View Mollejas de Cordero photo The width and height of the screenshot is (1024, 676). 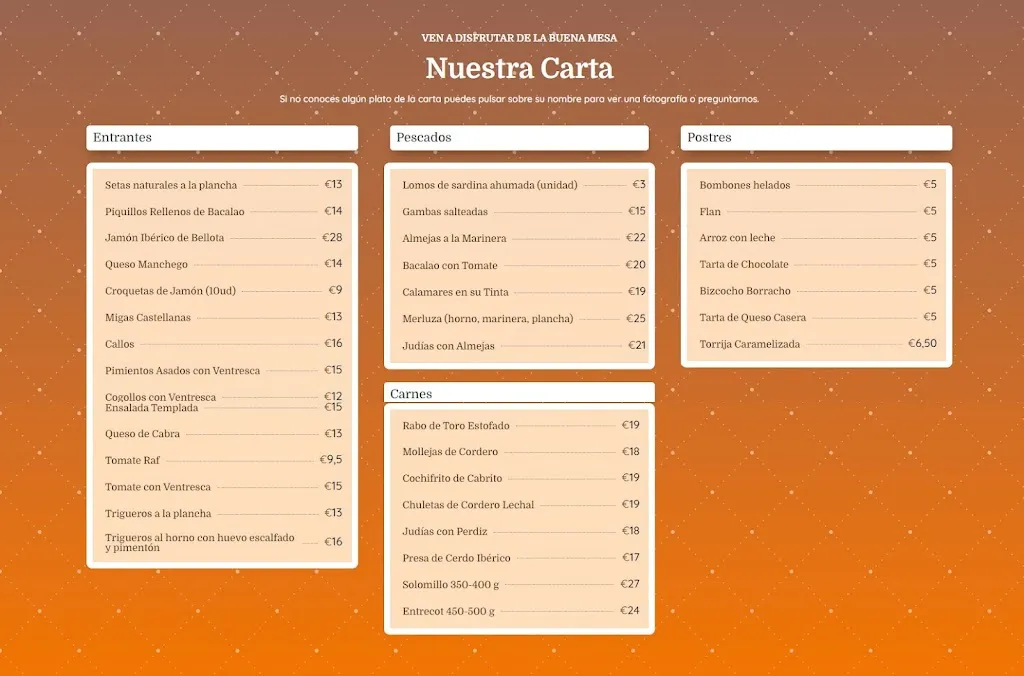452,451
